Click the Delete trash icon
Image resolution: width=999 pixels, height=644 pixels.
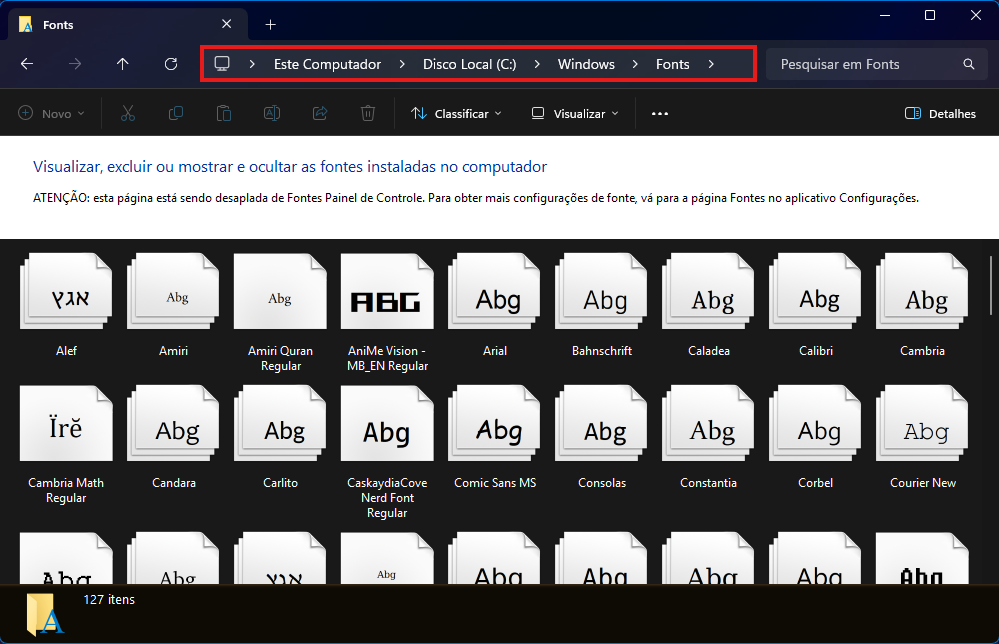click(367, 113)
